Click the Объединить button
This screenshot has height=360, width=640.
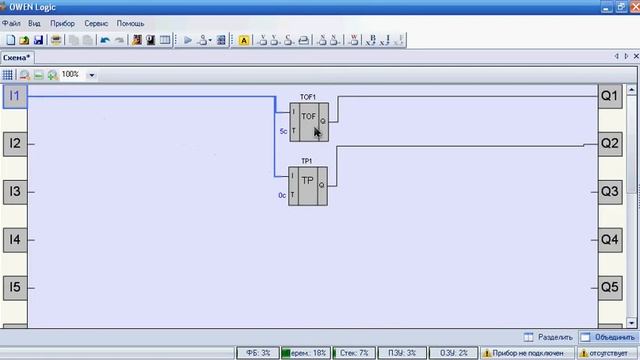(609, 337)
